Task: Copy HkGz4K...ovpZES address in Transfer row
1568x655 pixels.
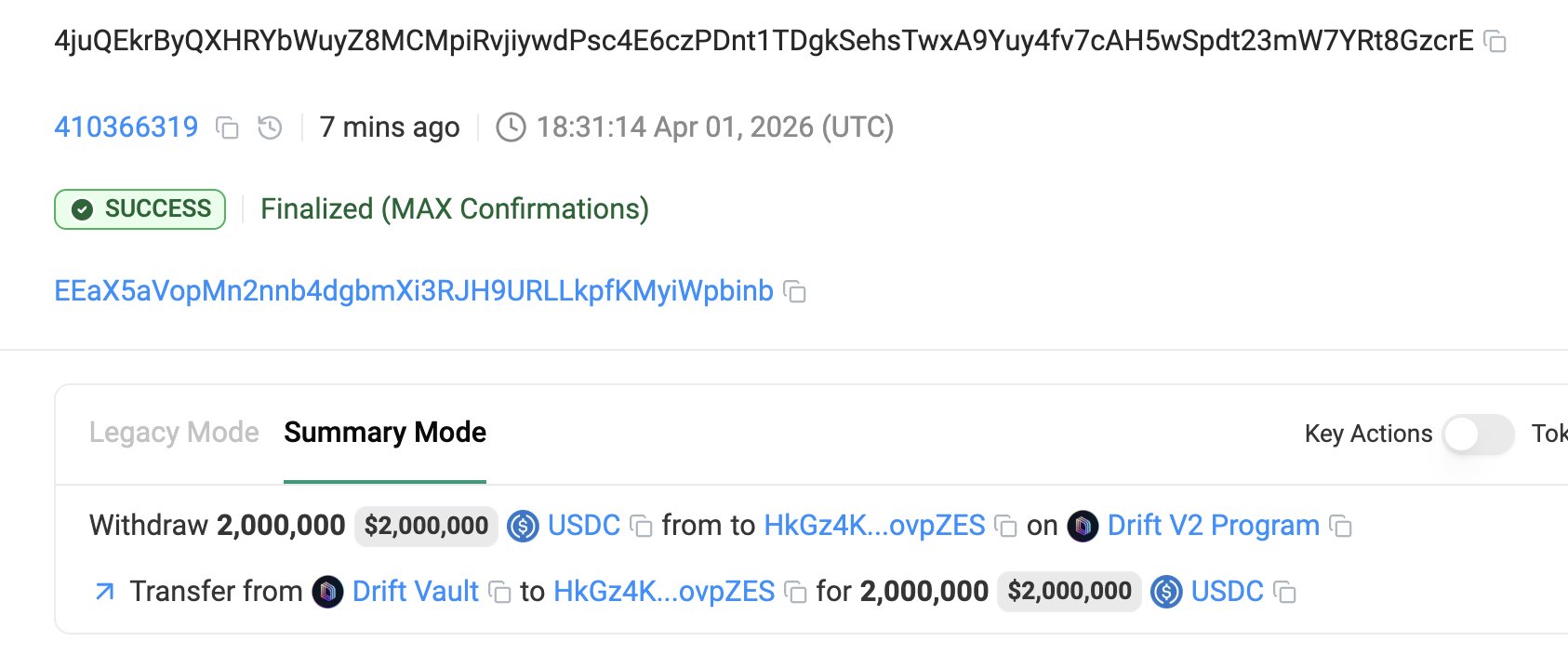Action: [795, 593]
